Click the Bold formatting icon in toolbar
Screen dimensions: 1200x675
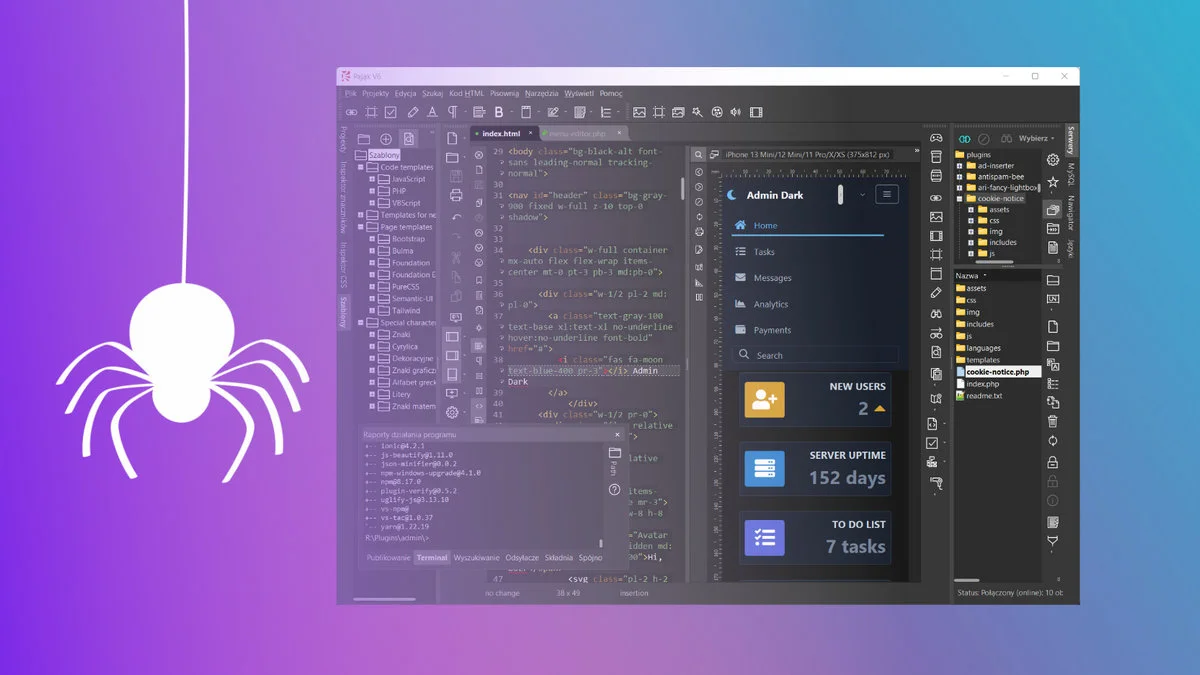pos(499,112)
